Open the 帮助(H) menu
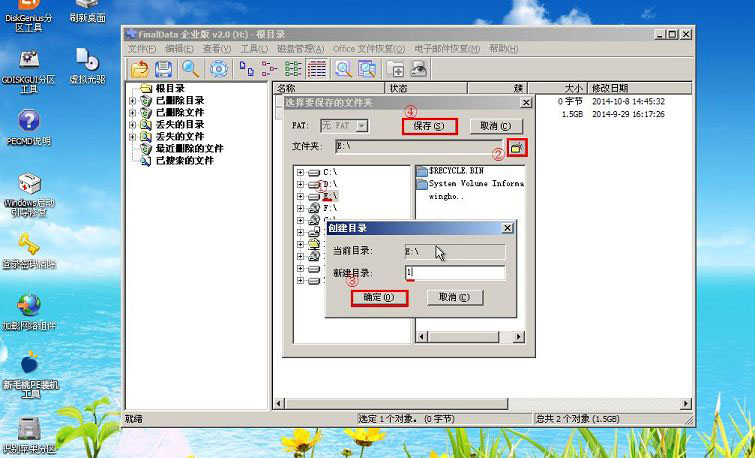Viewport: 755px width, 458px height. 503,49
